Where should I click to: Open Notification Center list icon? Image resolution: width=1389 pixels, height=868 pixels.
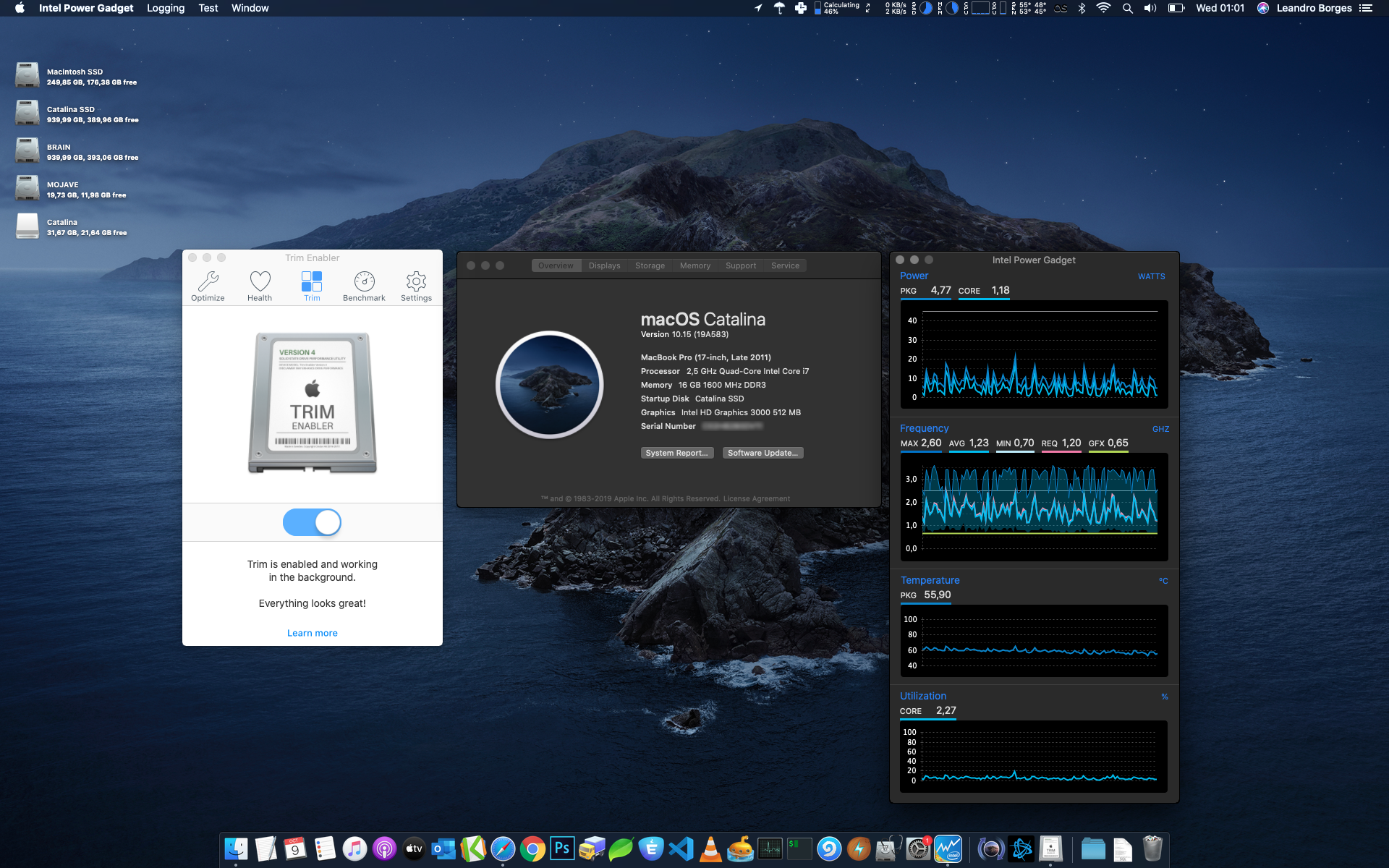pyautogui.click(x=1366, y=8)
